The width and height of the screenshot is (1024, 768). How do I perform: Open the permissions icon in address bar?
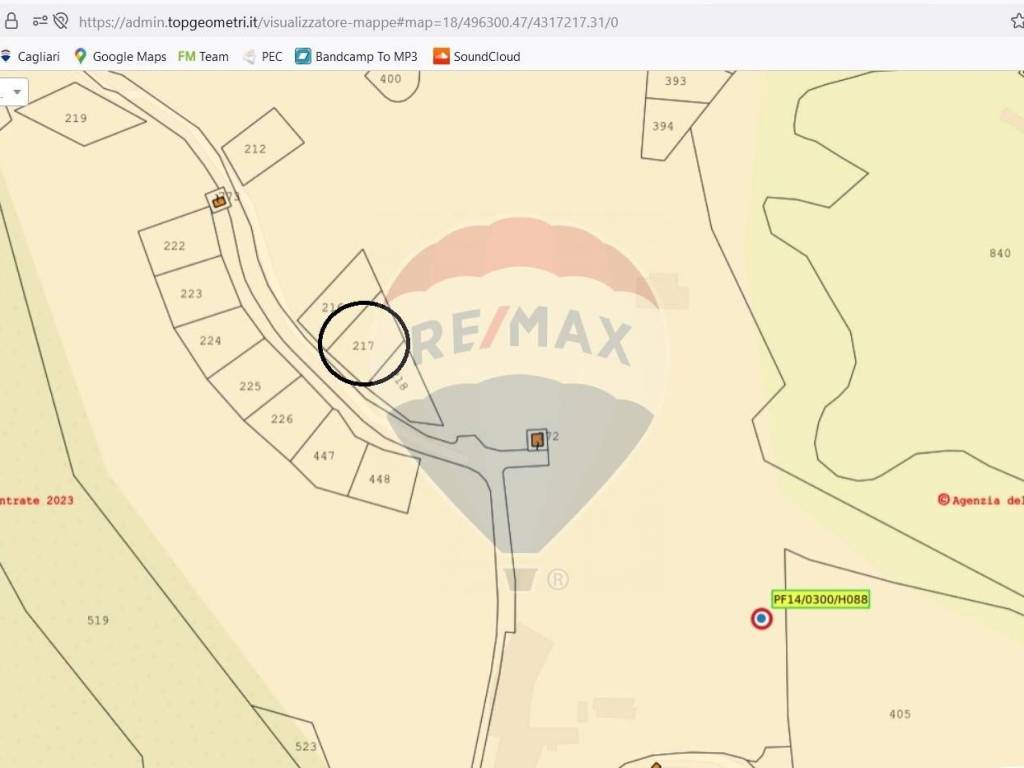pyautogui.click(x=39, y=21)
